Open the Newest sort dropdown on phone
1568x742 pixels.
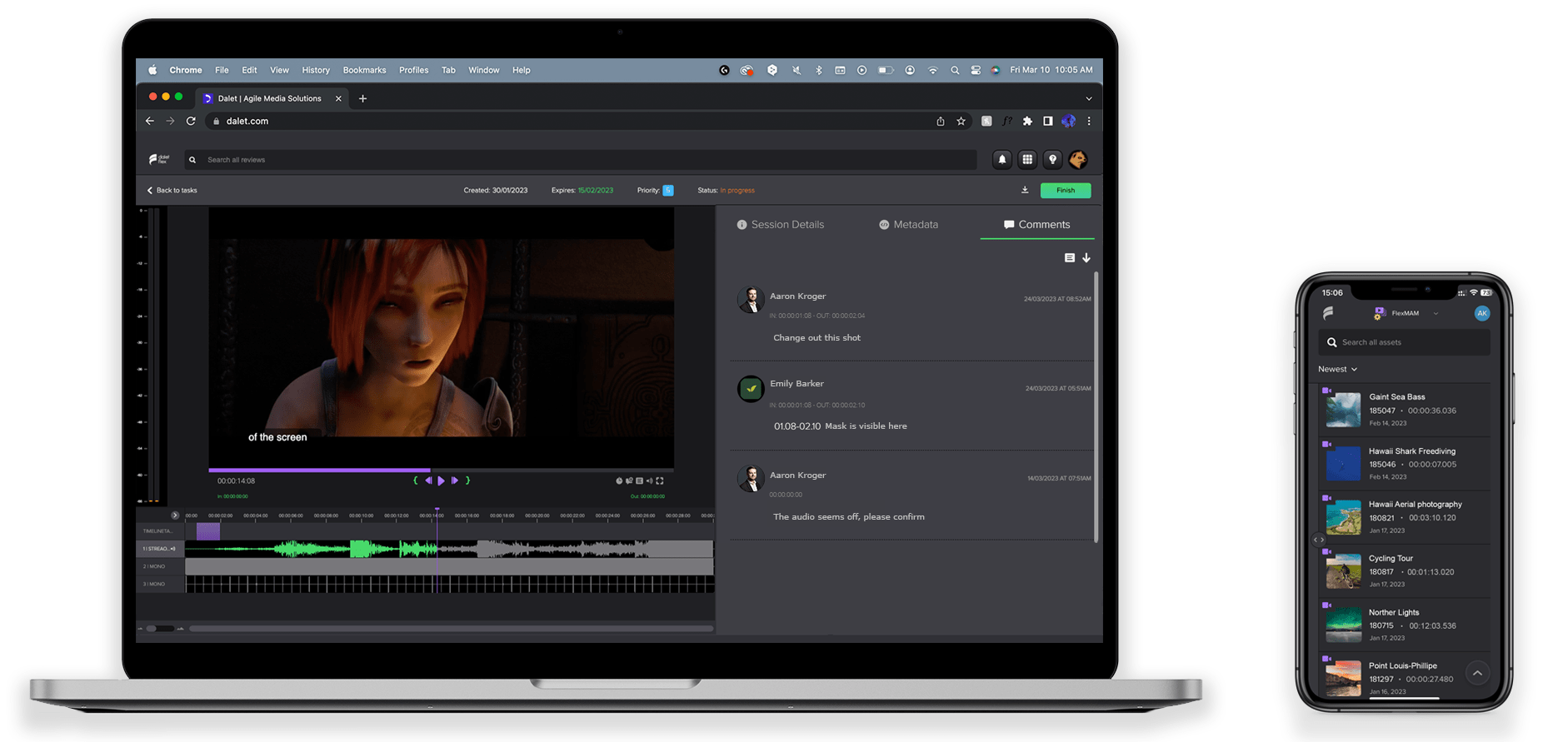click(x=1337, y=369)
